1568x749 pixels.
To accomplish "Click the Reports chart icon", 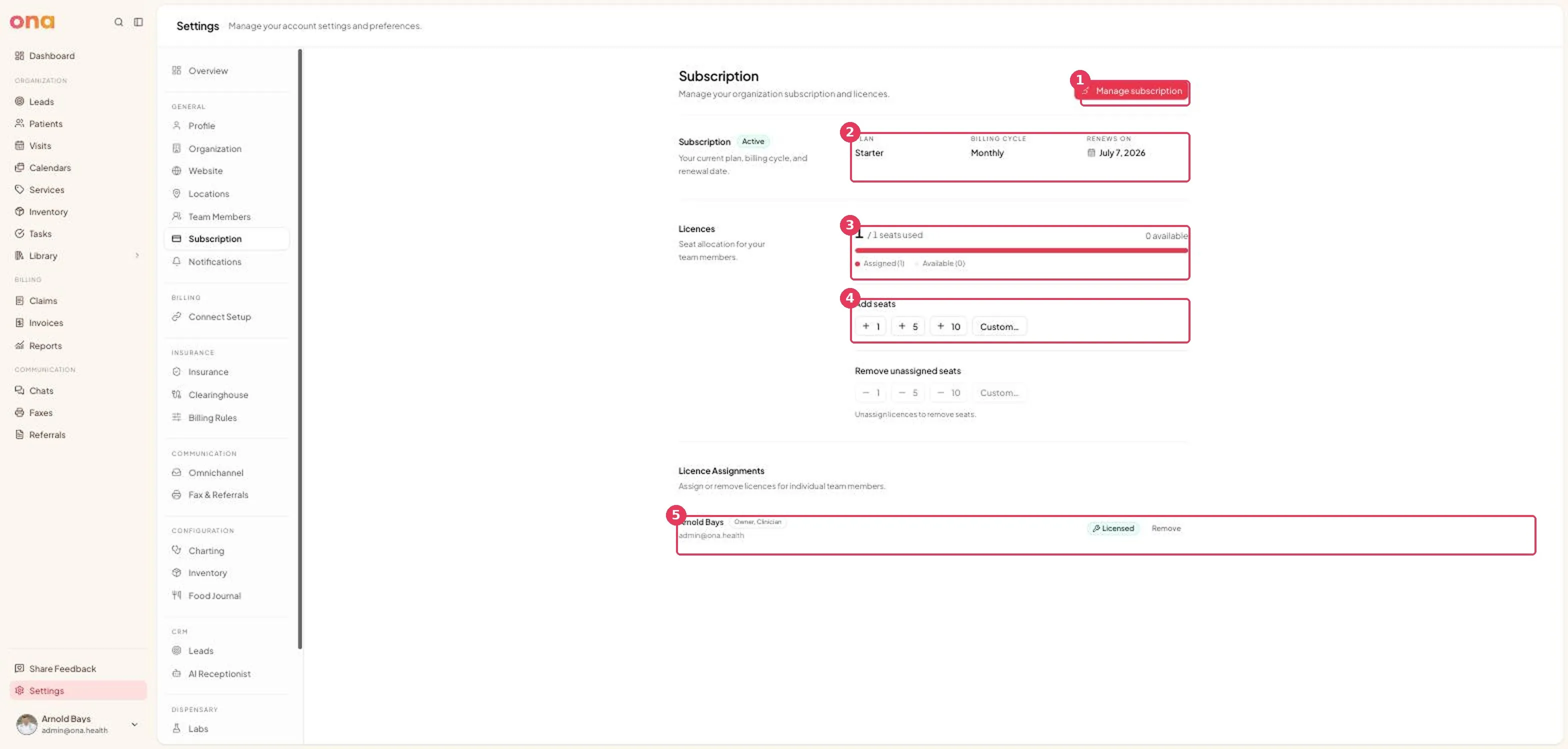I will (x=19, y=345).
